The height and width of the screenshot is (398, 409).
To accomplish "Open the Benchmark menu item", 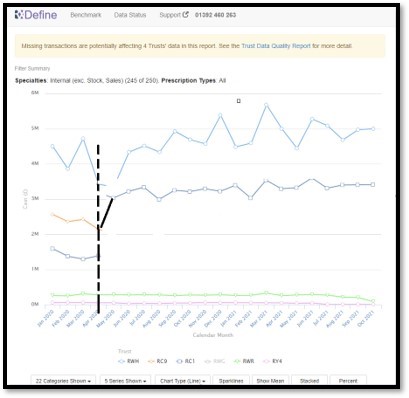I will (86, 15).
